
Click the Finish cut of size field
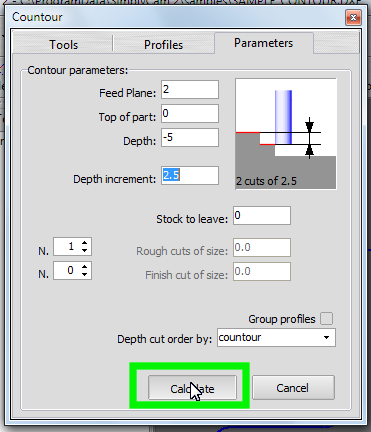[x=262, y=271]
